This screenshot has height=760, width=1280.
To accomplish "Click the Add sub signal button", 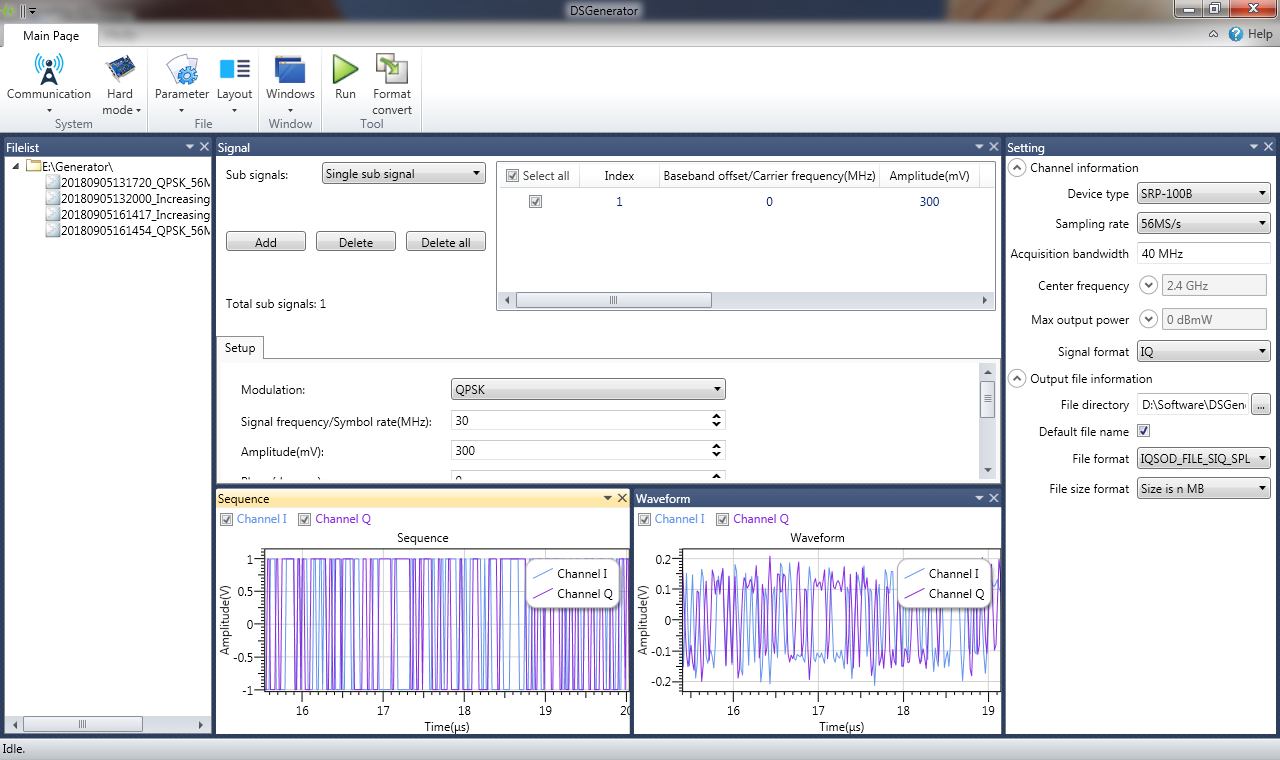I will [x=266, y=242].
